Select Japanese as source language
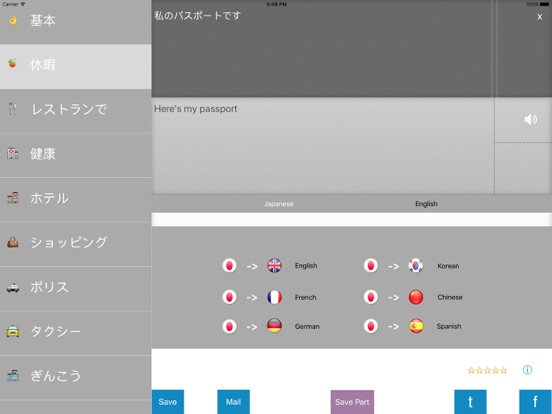Viewport: 552px width, 414px height. pyautogui.click(x=278, y=204)
